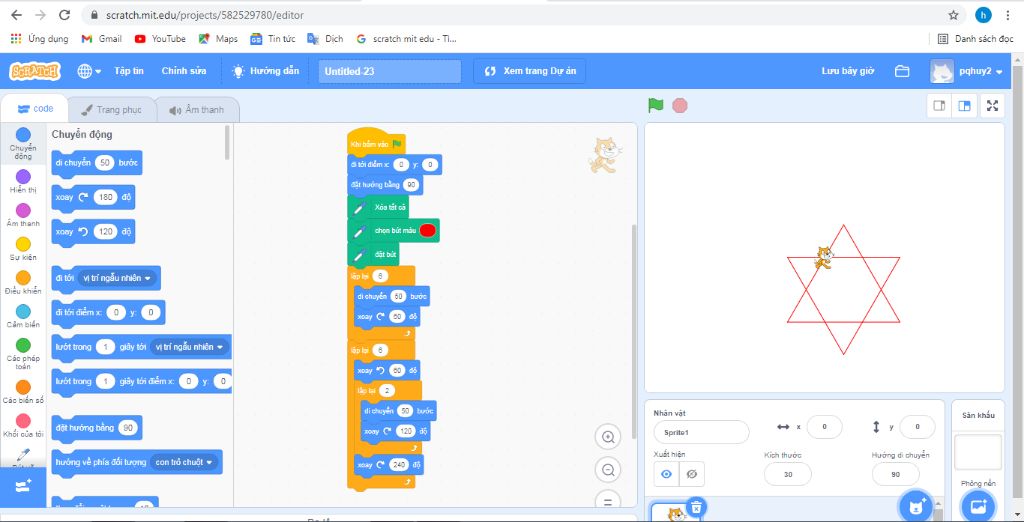Image resolution: width=1024 pixels, height=522 pixels.
Task: Delete Sprite1 with trash icon
Action: coord(697,506)
